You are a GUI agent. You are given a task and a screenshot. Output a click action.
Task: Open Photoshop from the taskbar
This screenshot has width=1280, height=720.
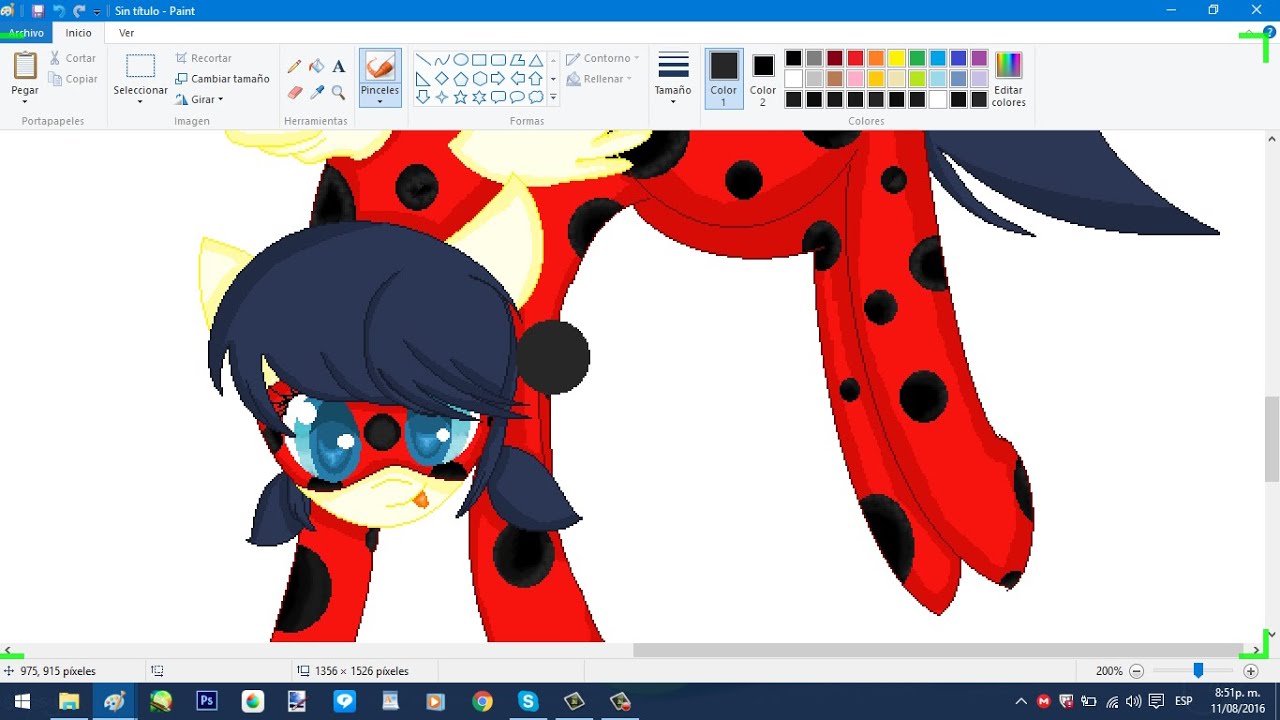(x=207, y=701)
